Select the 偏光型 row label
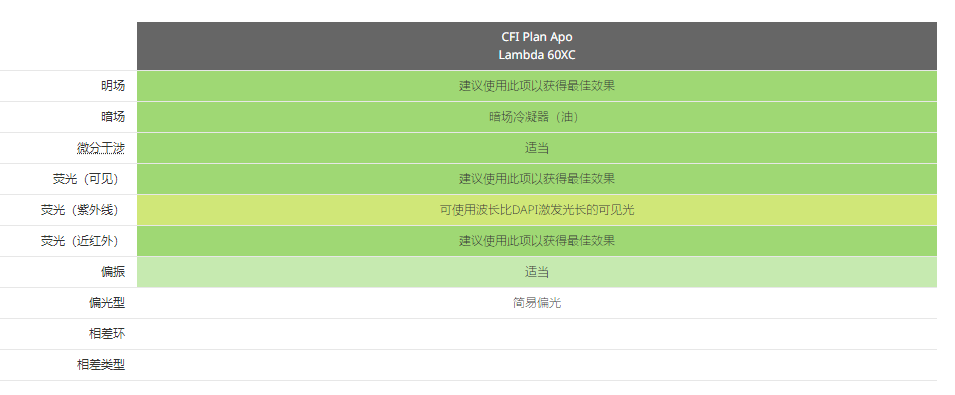 (x=107, y=303)
